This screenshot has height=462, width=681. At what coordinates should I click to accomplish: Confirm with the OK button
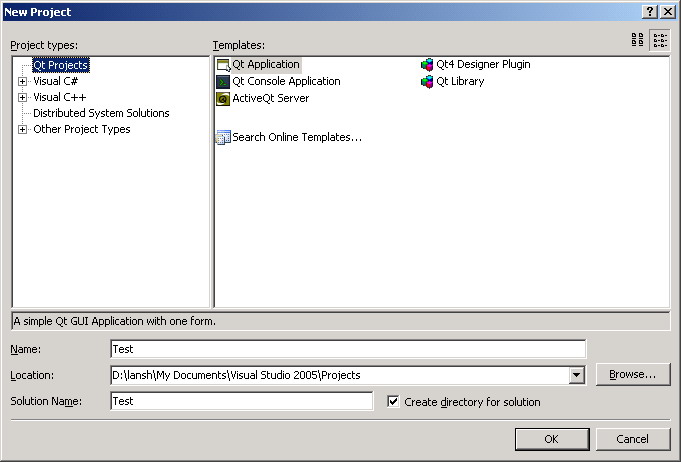pos(552,439)
